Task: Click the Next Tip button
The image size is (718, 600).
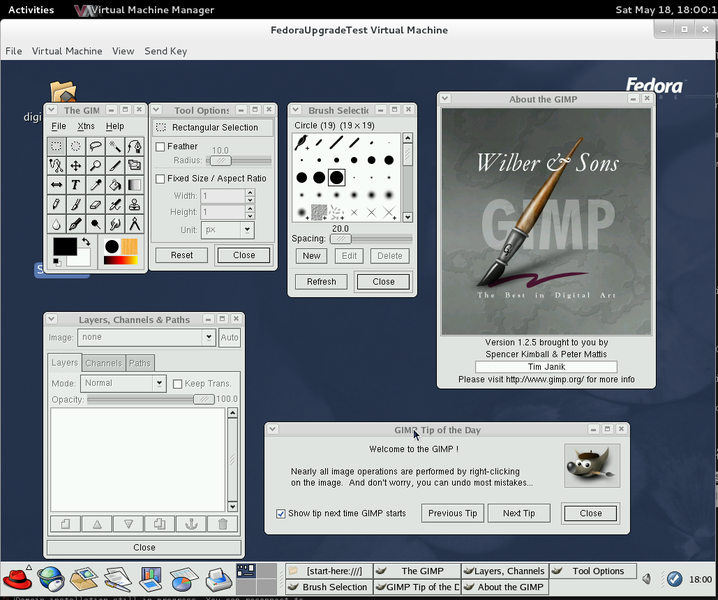Action: pos(519,513)
